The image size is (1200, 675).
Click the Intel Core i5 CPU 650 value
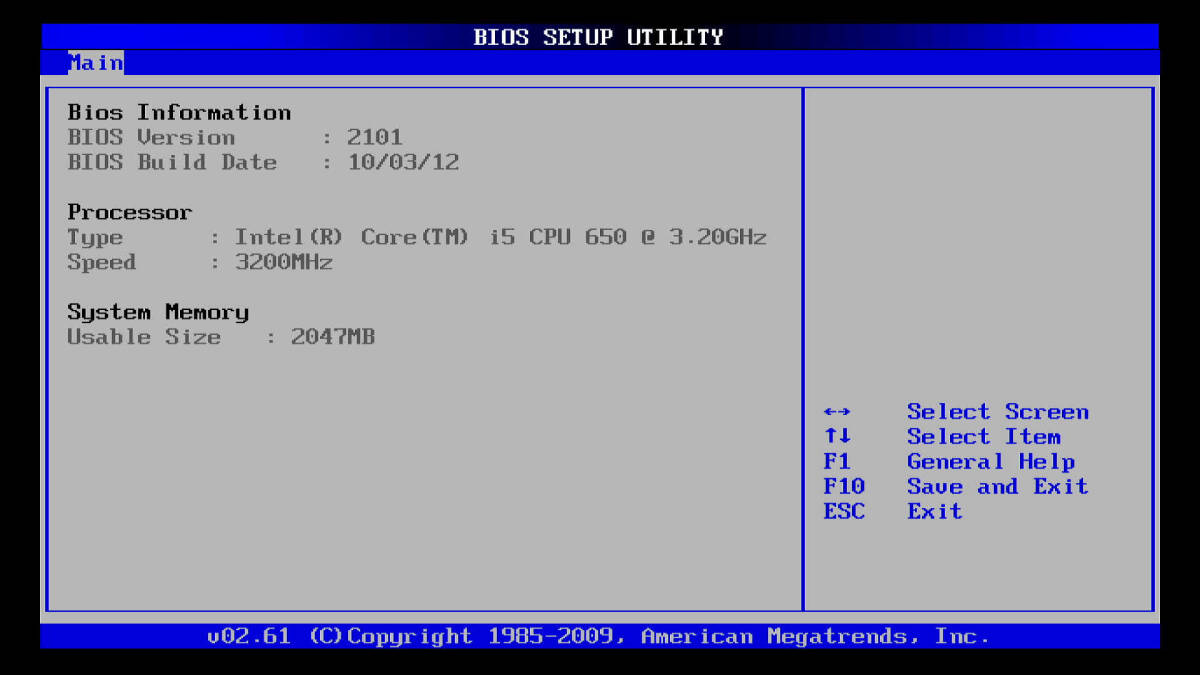[x=501, y=237]
